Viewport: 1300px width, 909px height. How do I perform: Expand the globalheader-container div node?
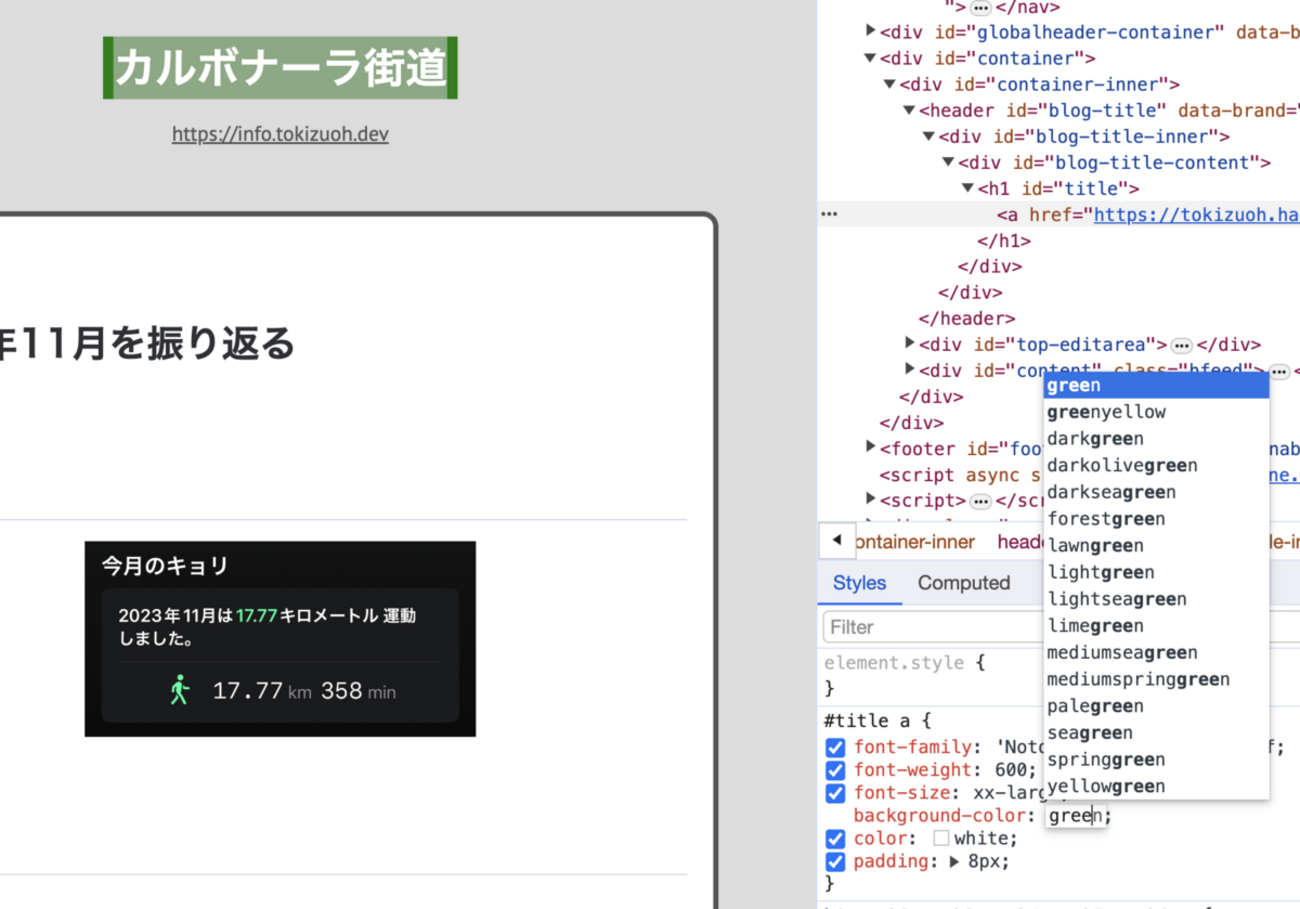click(871, 32)
